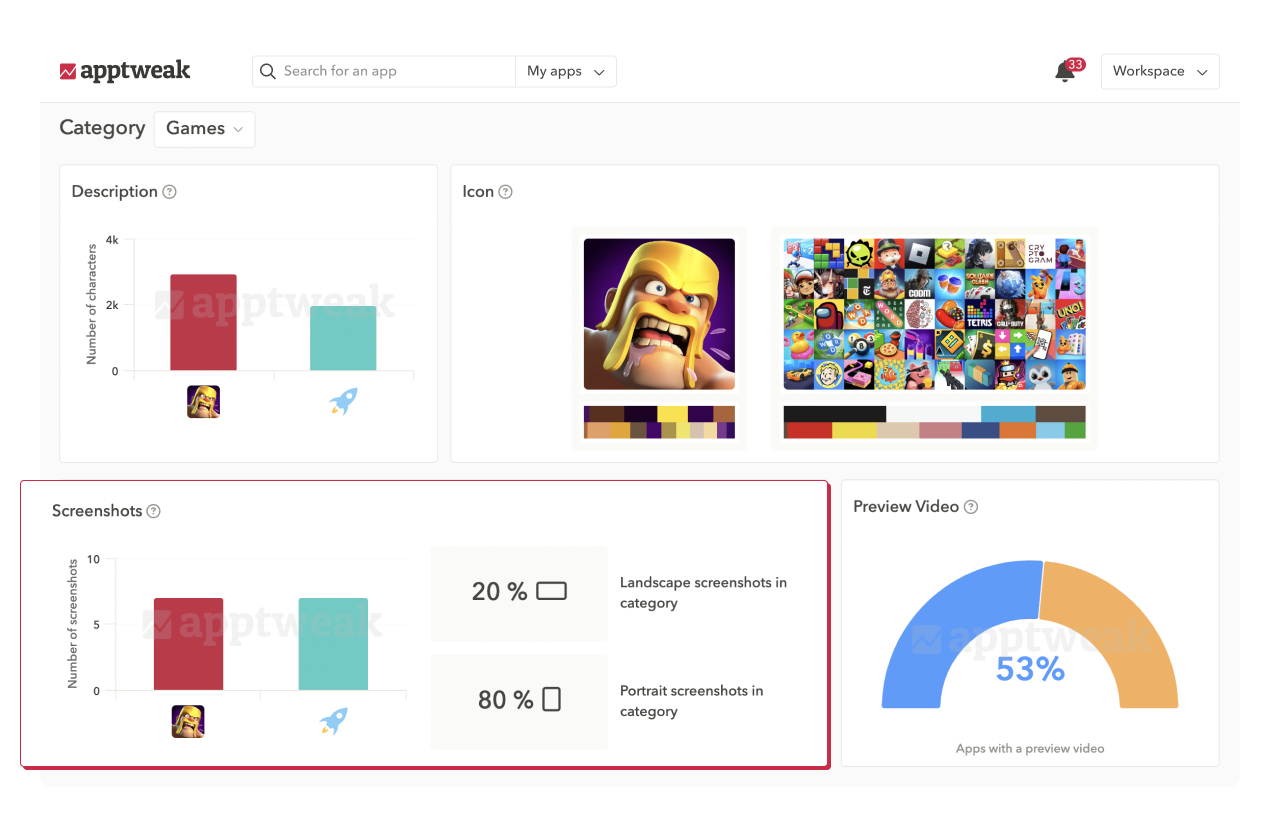Click the Monopoly man icon in grid

[889, 254]
